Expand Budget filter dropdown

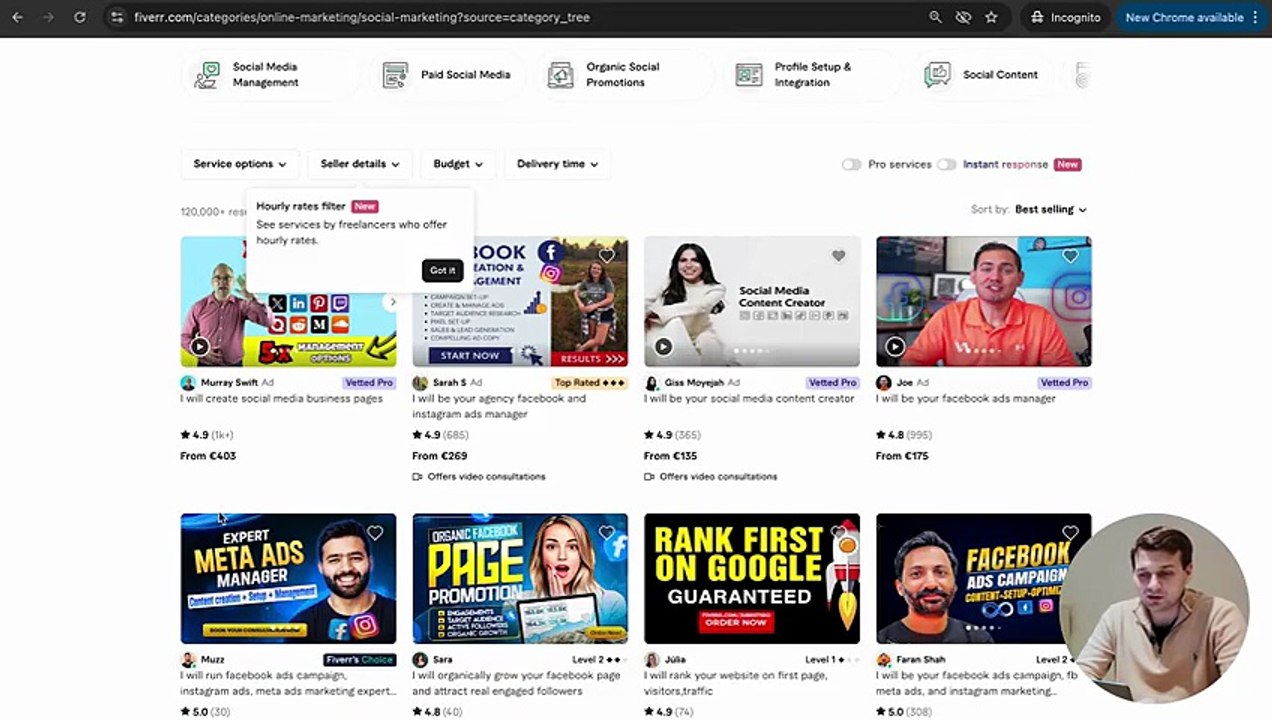click(458, 164)
